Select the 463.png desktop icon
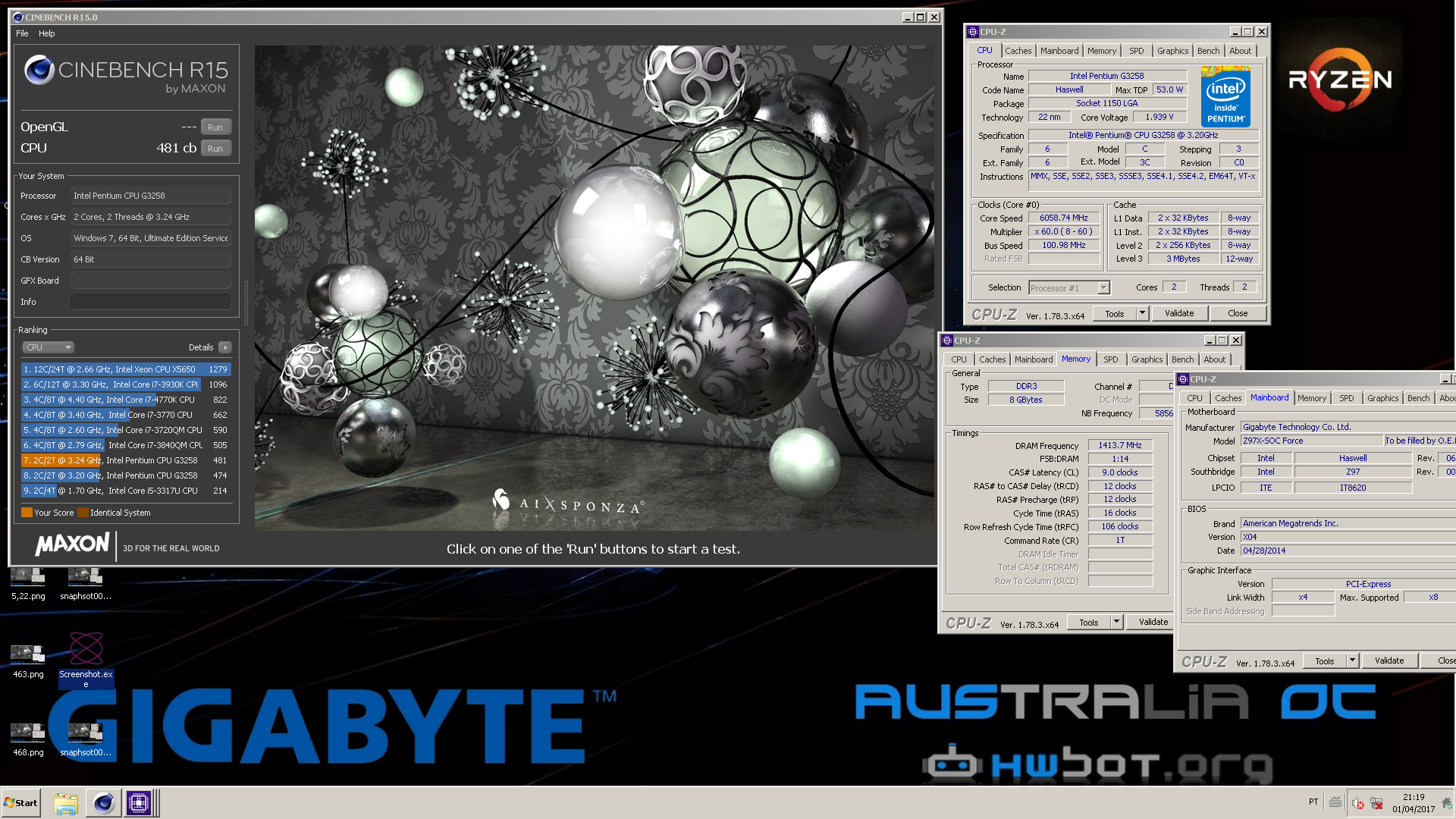The image size is (1456, 819). (x=28, y=661)
